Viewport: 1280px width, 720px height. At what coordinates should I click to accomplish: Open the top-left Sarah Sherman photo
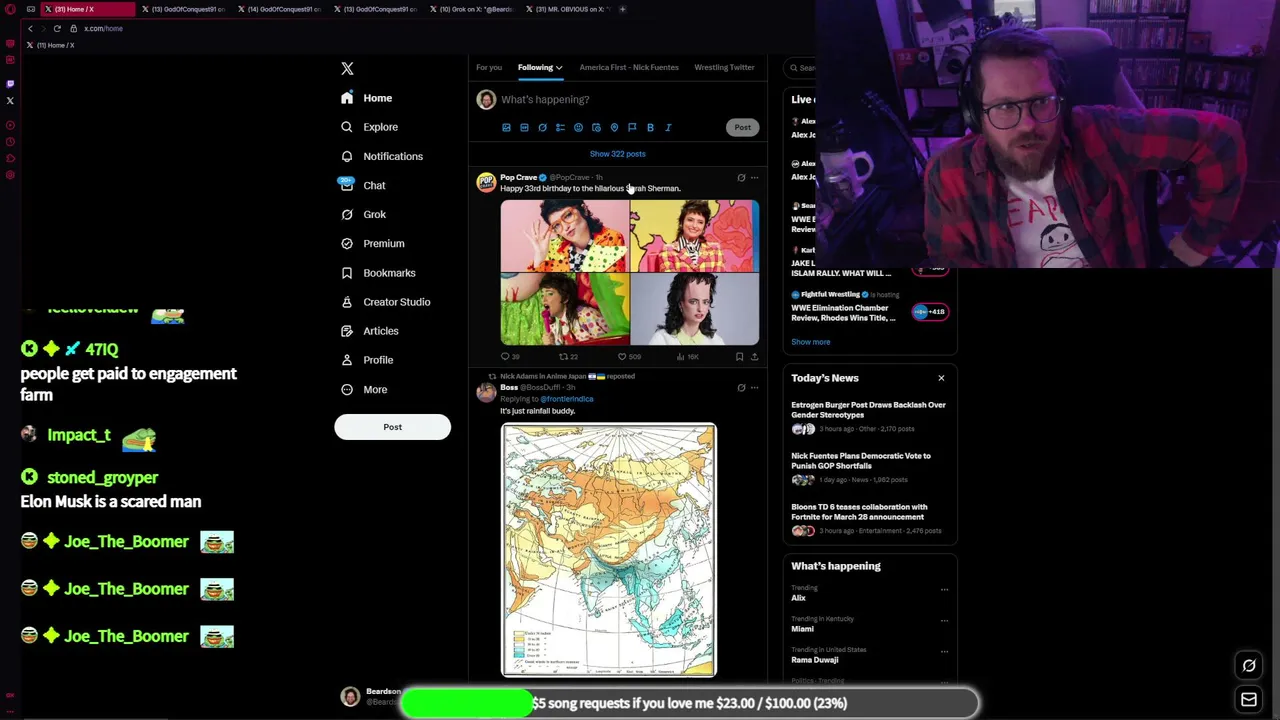565,236
